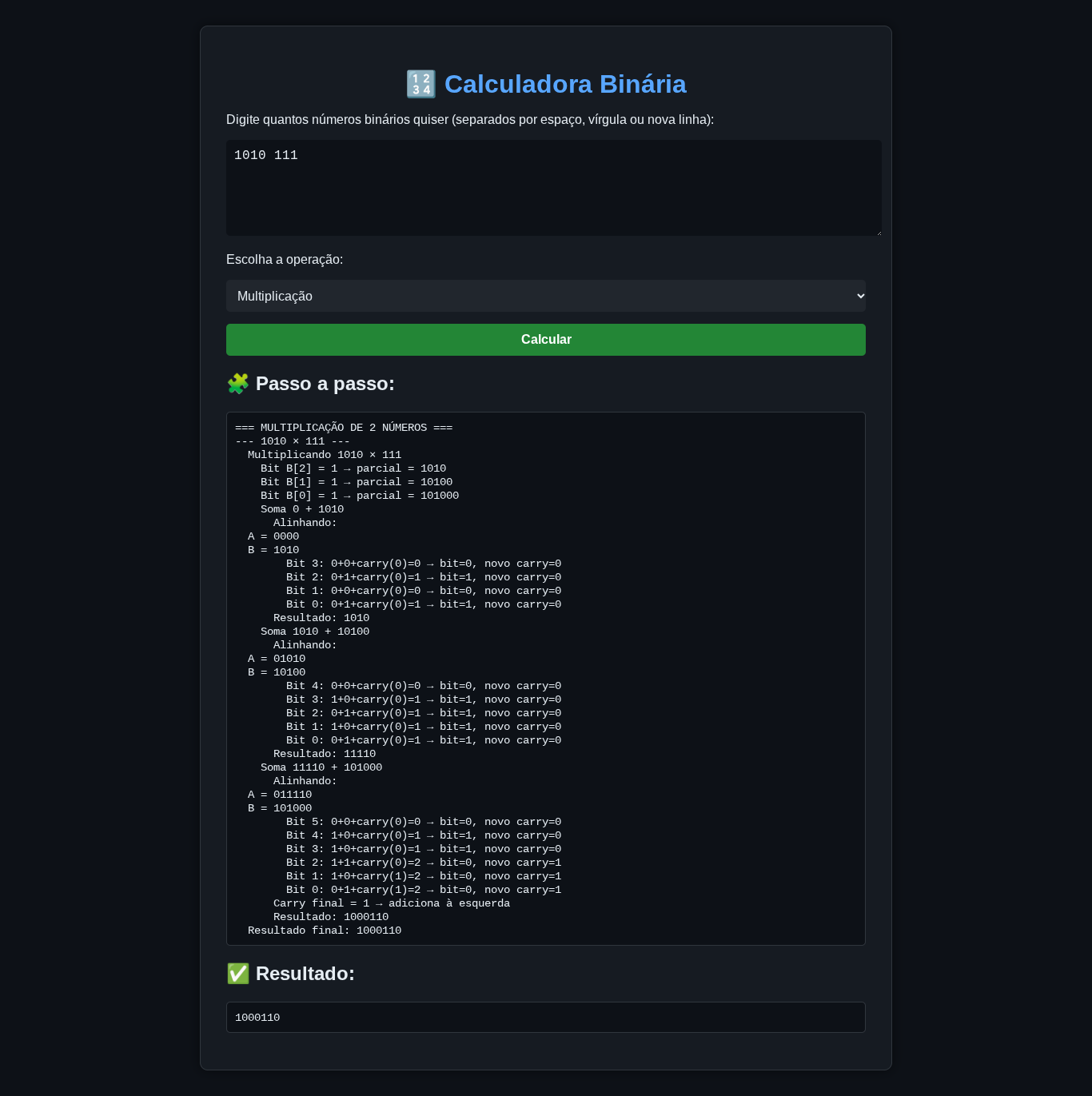
Task: Click the Resultado section heading
Action: pos(305,974)
